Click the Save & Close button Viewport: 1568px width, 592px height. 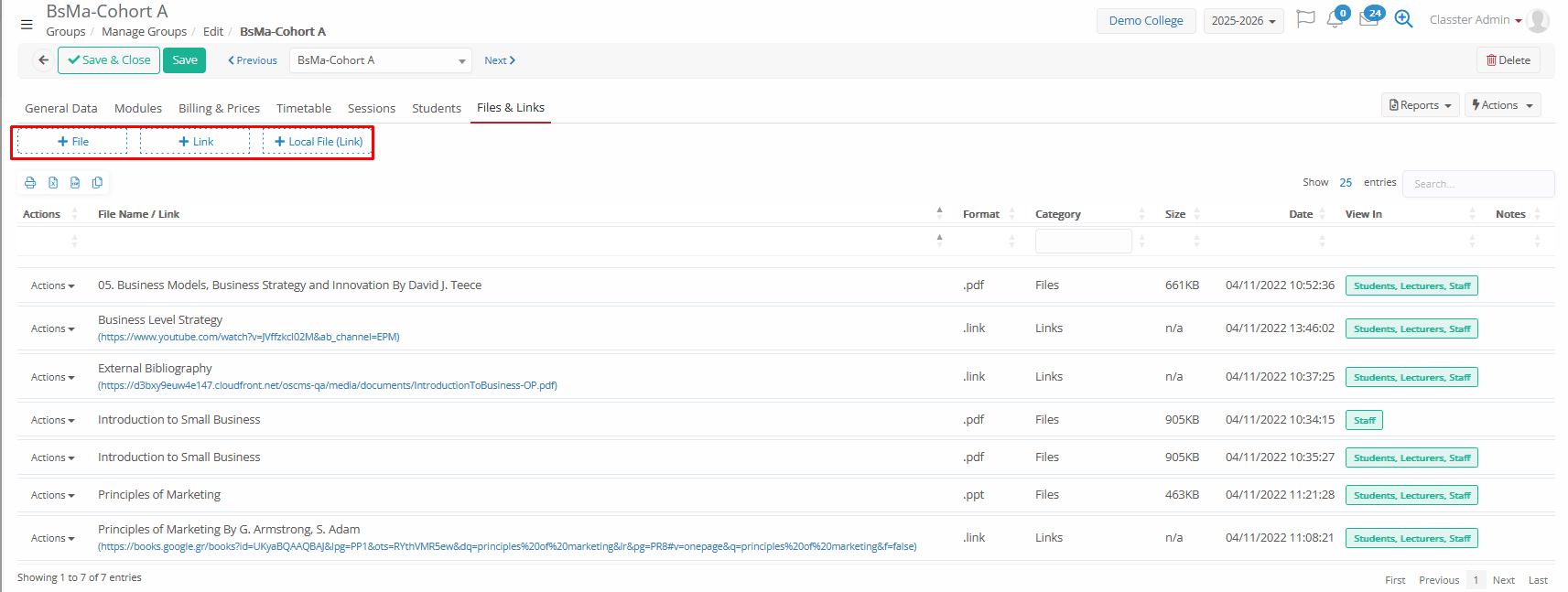tap(109, 60)
